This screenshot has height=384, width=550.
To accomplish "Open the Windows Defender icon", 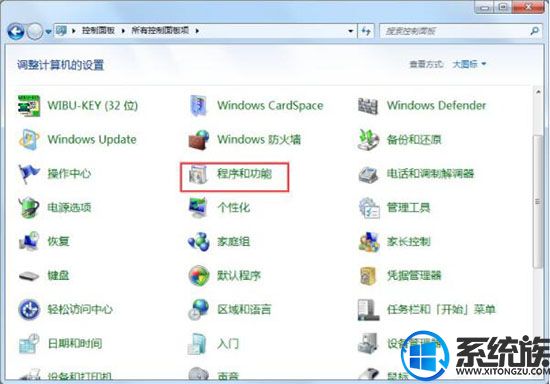I will [368, 106].
